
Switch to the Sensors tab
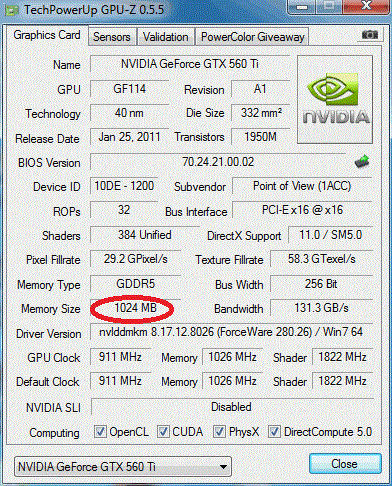click(112, 37)
